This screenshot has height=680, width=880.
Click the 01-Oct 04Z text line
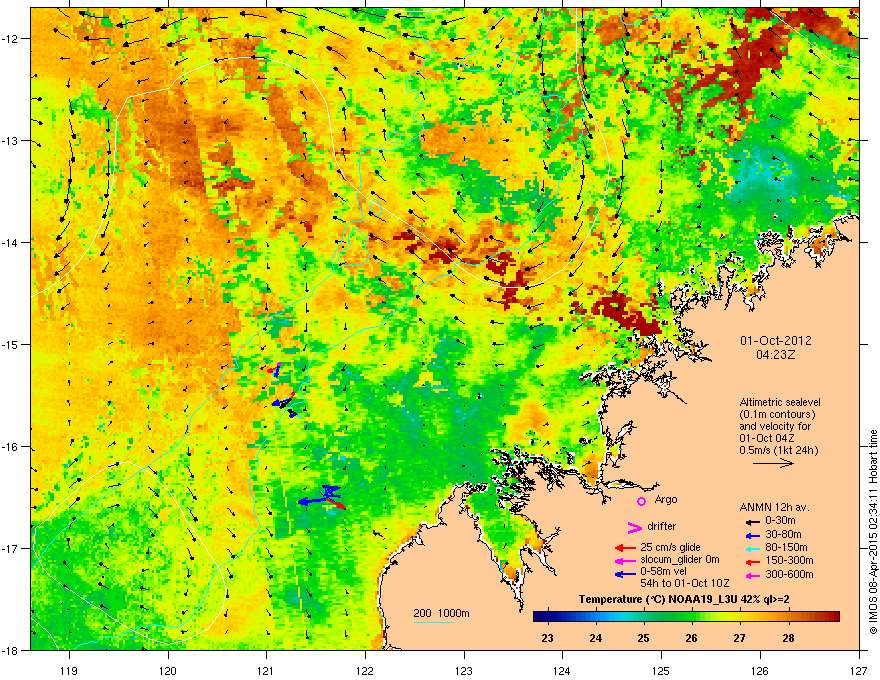767,438
